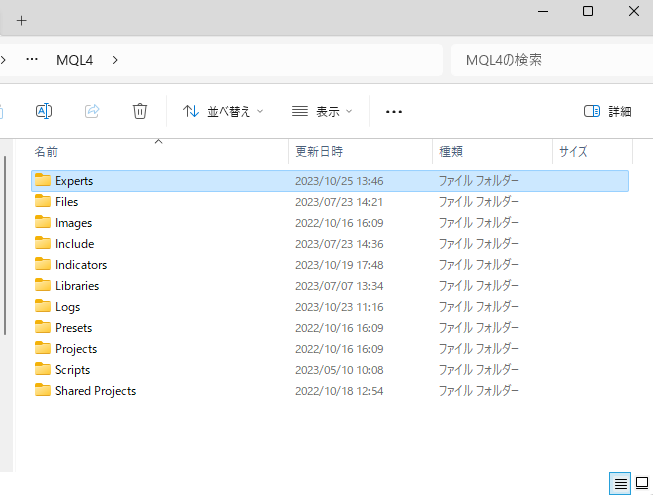Toggle the 詳細 details pane
Screen dimensions: 653x495
click(607, 111)
